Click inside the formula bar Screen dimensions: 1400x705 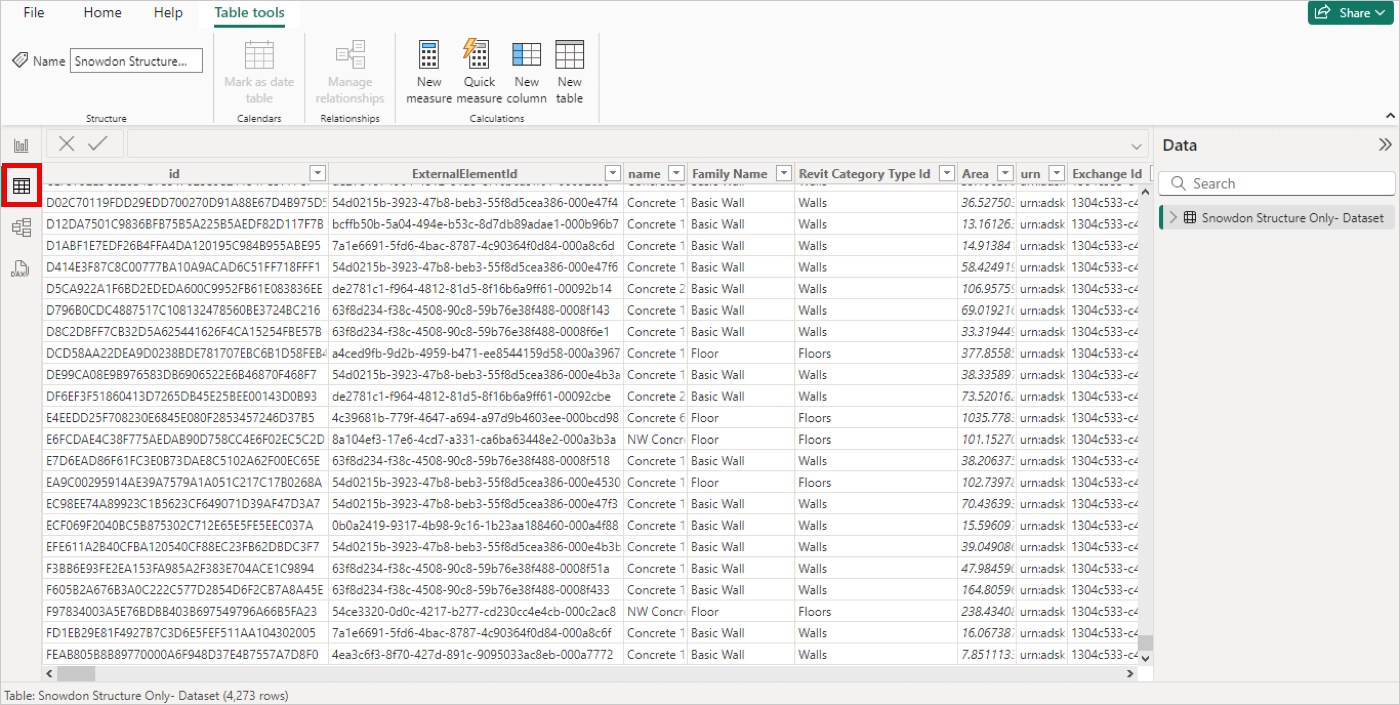point(638,144)
